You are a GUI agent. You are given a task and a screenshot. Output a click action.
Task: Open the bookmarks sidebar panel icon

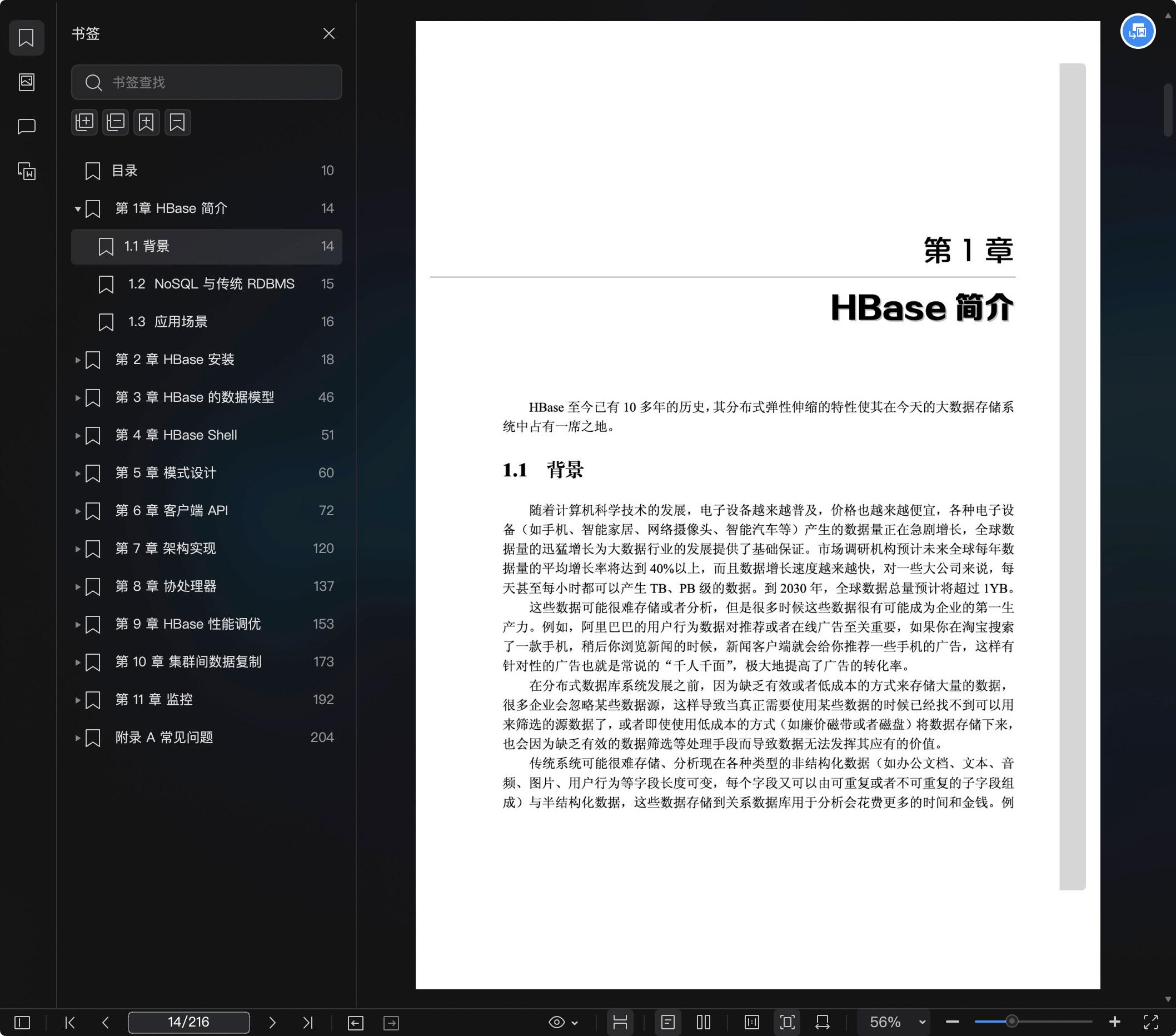pos(27,38)
